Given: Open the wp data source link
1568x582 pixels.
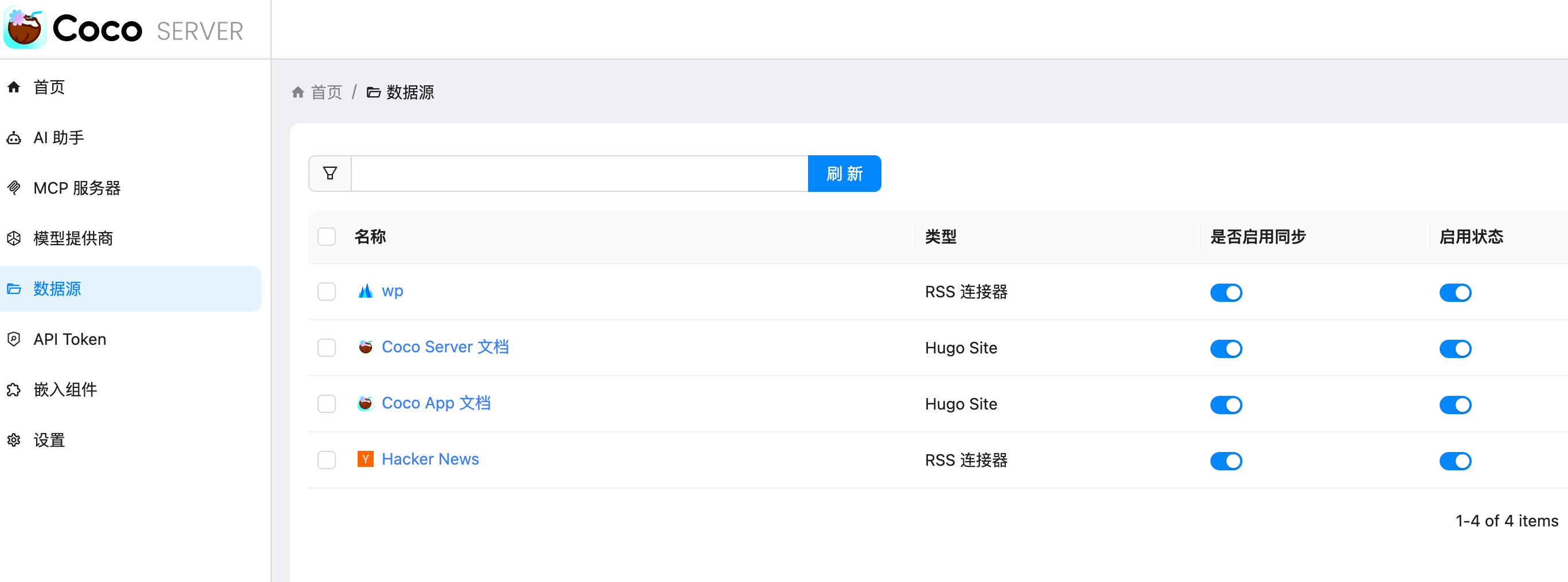Looking at the screenshot, I should (393, 292).
